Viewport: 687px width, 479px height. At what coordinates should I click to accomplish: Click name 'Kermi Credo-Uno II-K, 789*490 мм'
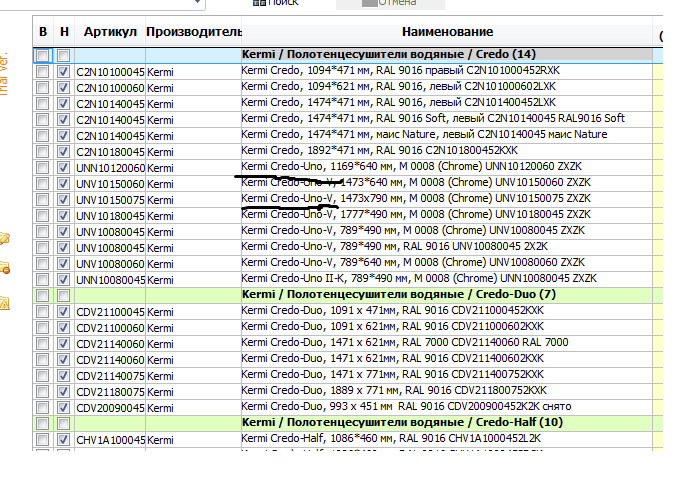[419, 278]
